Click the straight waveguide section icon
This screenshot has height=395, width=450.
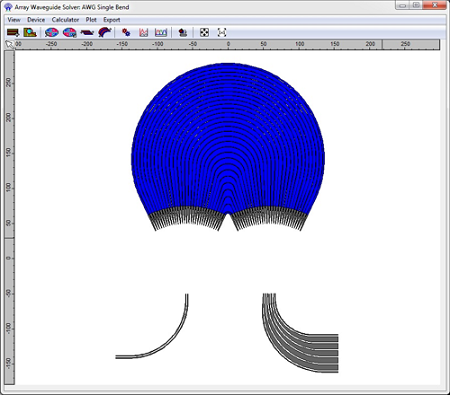(x=87, y=32)
